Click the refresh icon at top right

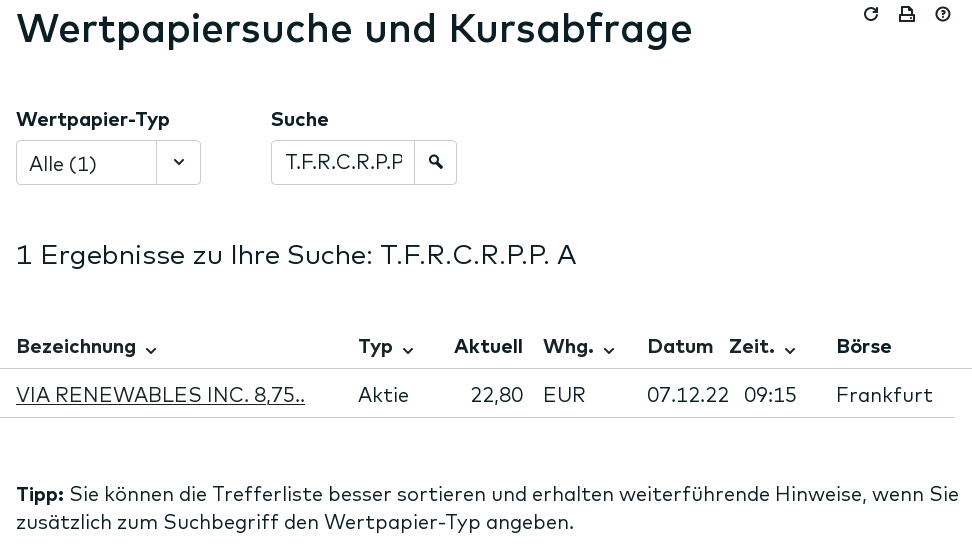pos(871,14)
